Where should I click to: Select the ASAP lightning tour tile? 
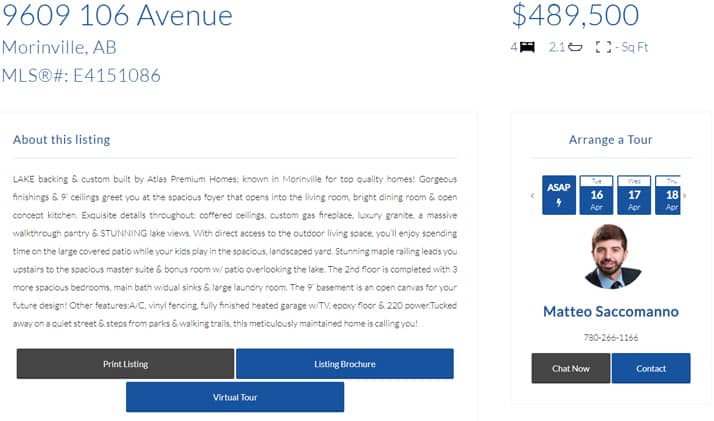click(x=559, y=195)
